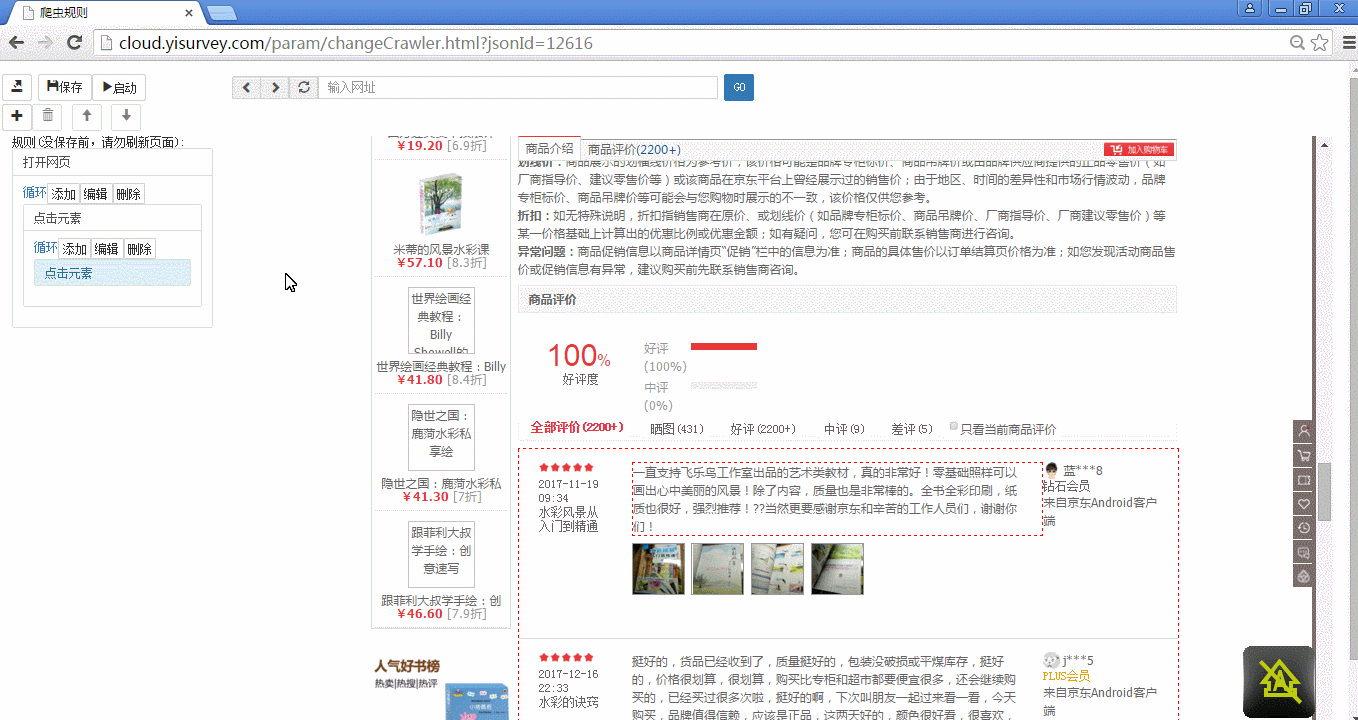Click 添加 button under 打开网页

tap(64, 194)
